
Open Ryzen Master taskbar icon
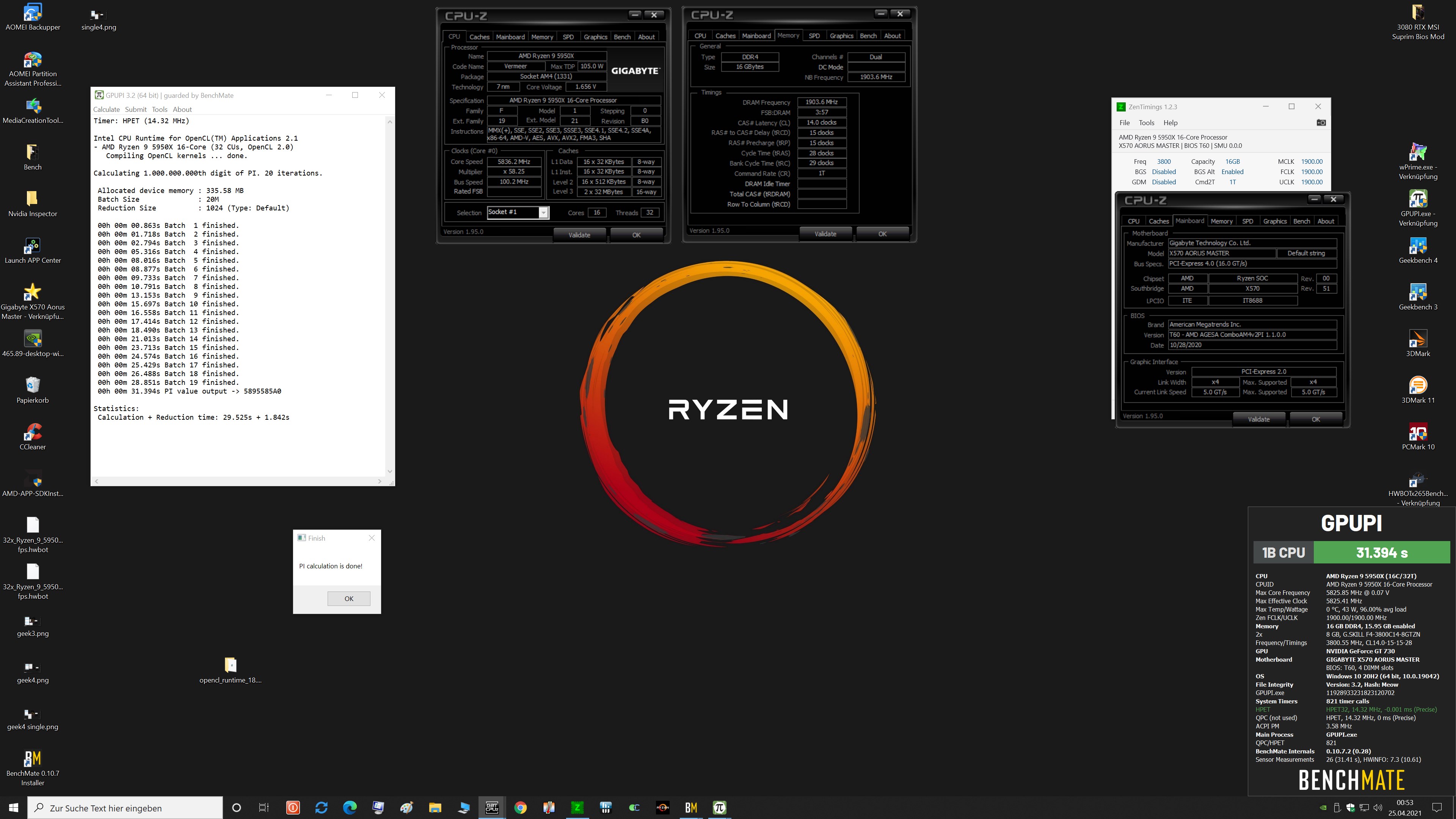pyautogui.click(x=662, y=807)
